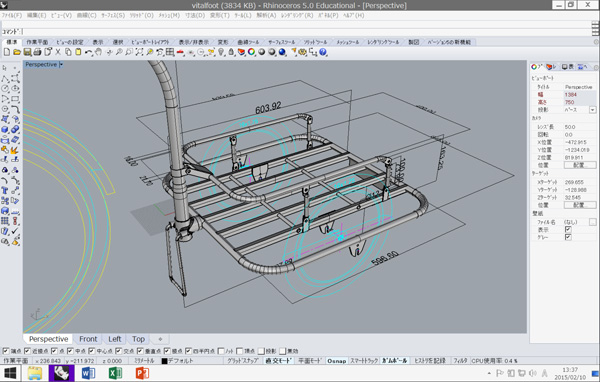Click the color wheel properties toolbar icon
Viewport: 600px width, 382px height.
[x=251, y=52]
